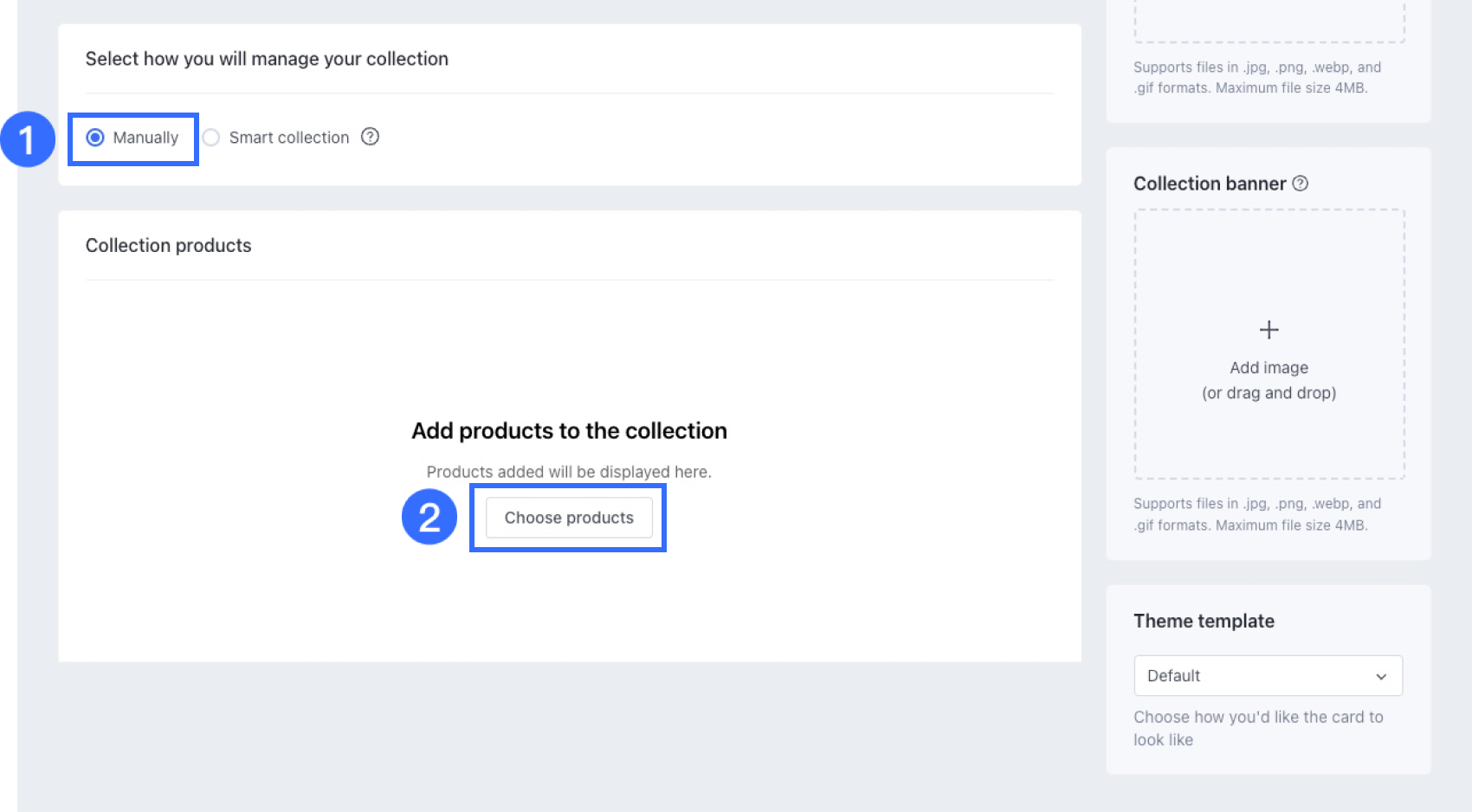Open the Theme template Default dropdown
1472x812 pixels.
(x=1268, y=676)
